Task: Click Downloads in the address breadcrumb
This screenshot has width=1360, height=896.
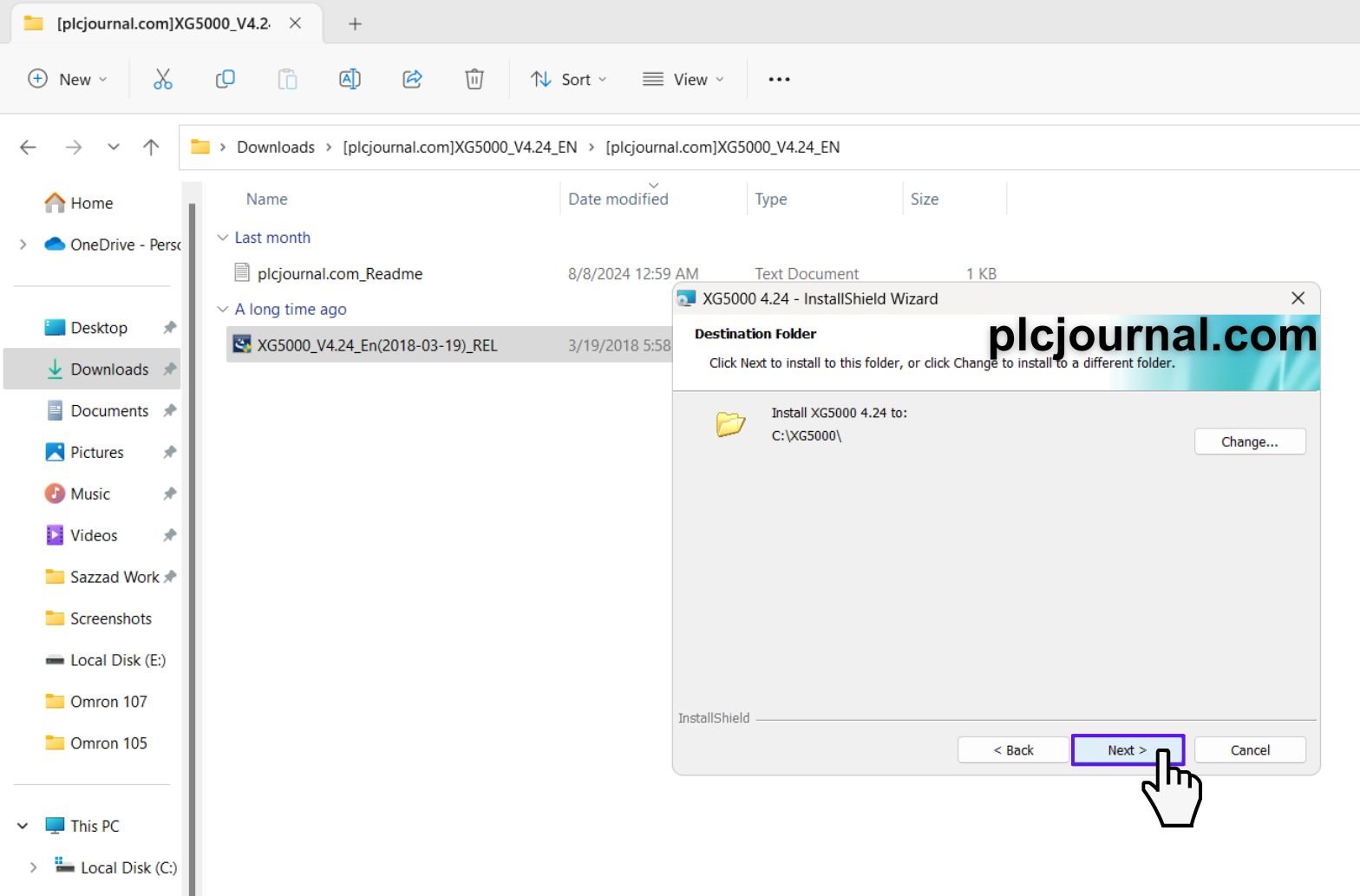Action: click(275, 147)
